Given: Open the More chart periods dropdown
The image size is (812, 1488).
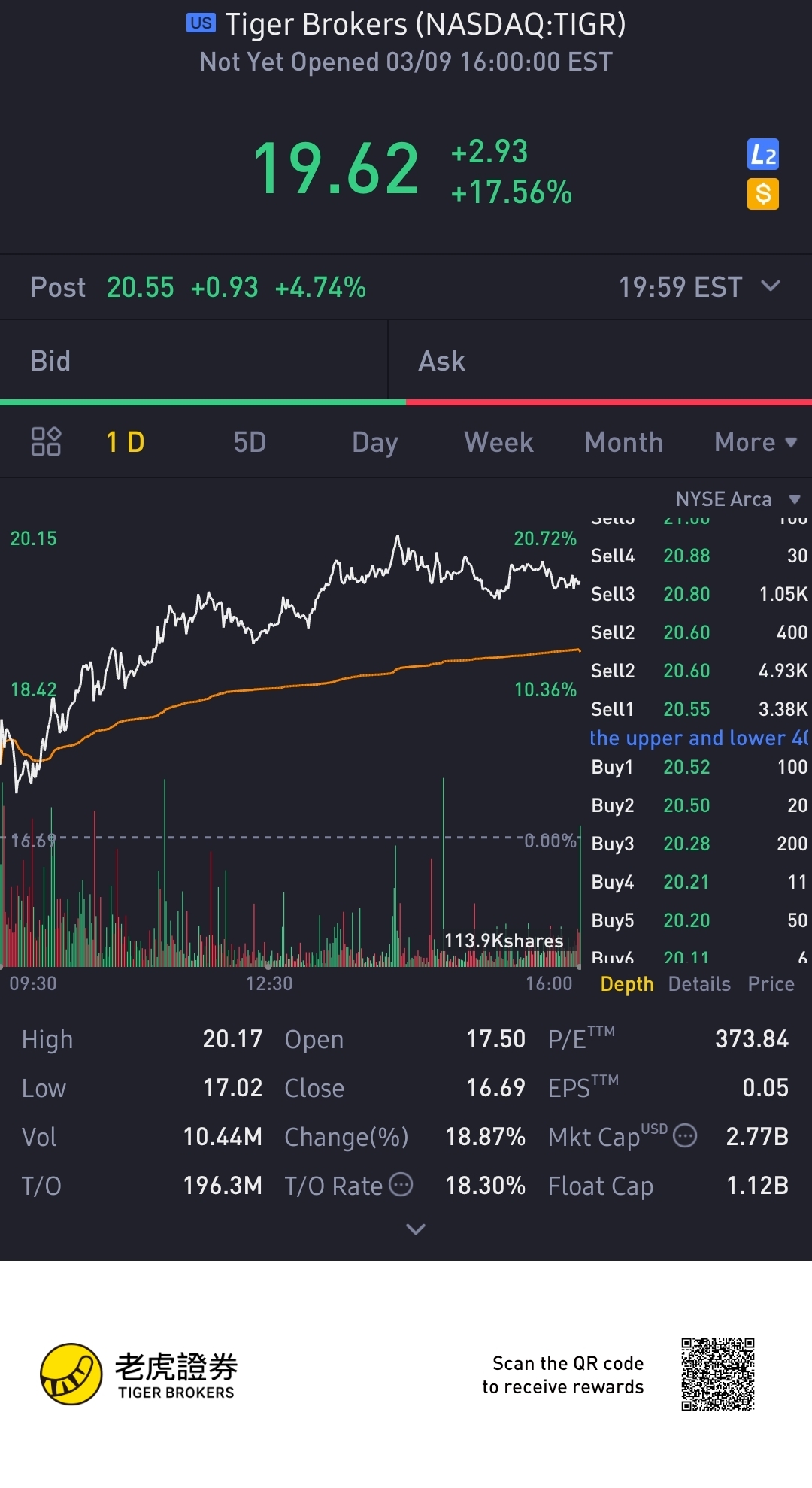Looking at the screenshot, I should coord(755,442).
